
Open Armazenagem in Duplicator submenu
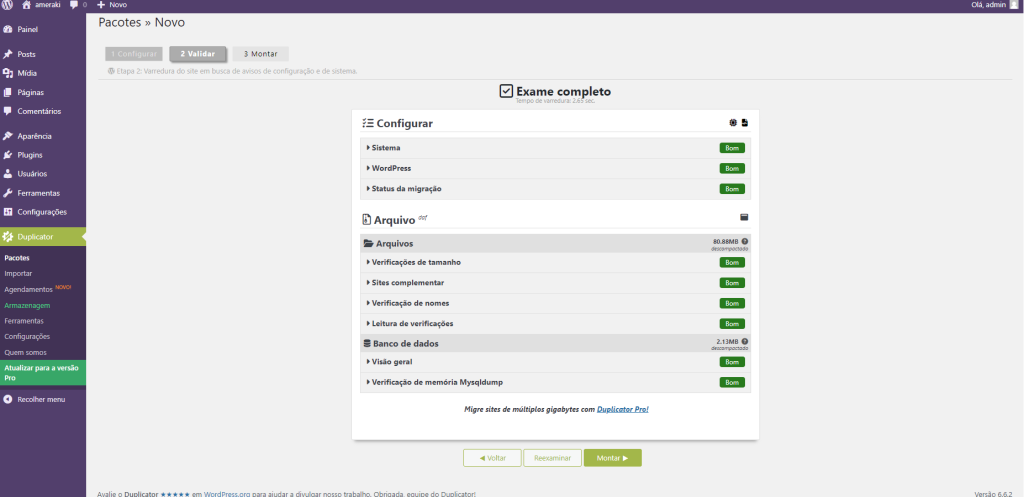27,305
